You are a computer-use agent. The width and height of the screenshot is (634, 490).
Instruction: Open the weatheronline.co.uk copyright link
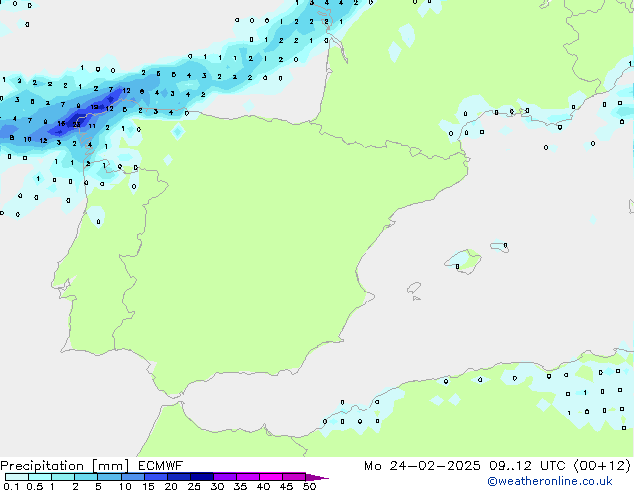(x=550, y=481)
